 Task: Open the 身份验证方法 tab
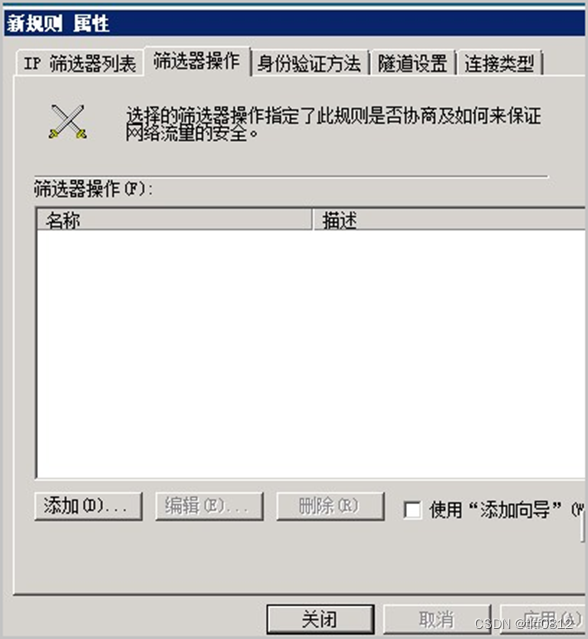[x=309, y=63]
